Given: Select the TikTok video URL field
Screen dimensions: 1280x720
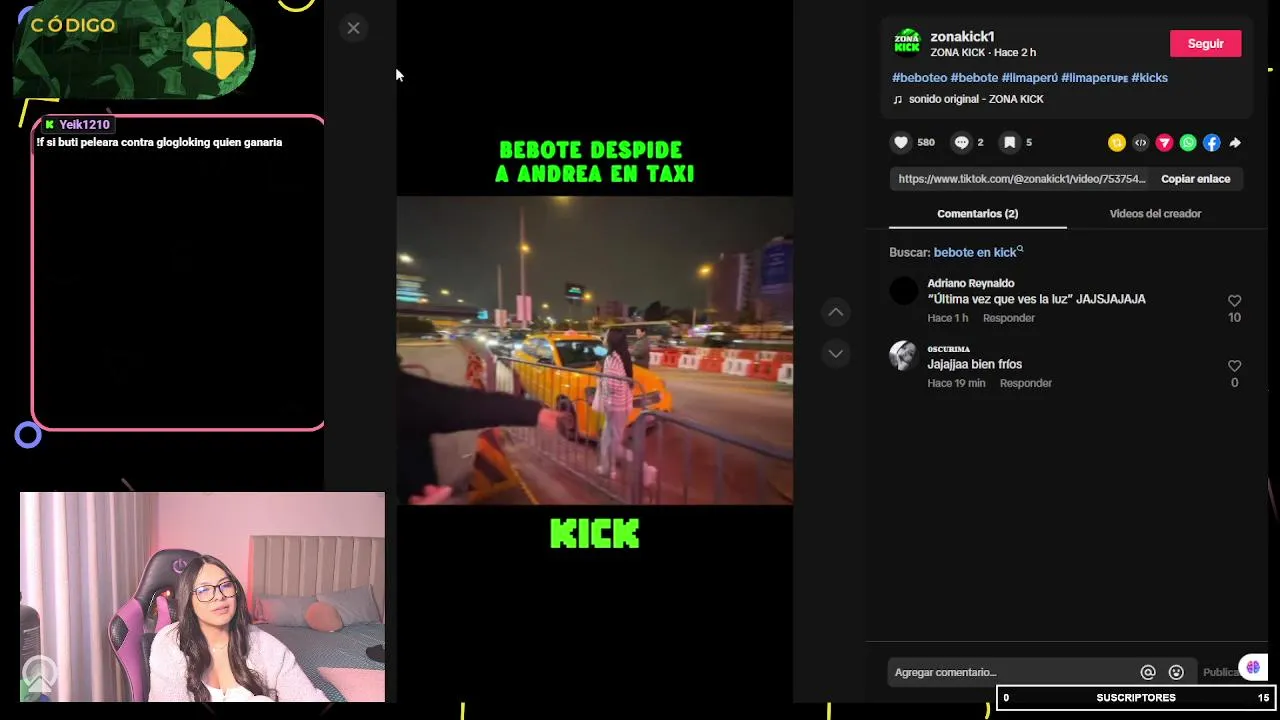Looking at the screenshot, I should pyautogui.click(x=1022, y=179).
